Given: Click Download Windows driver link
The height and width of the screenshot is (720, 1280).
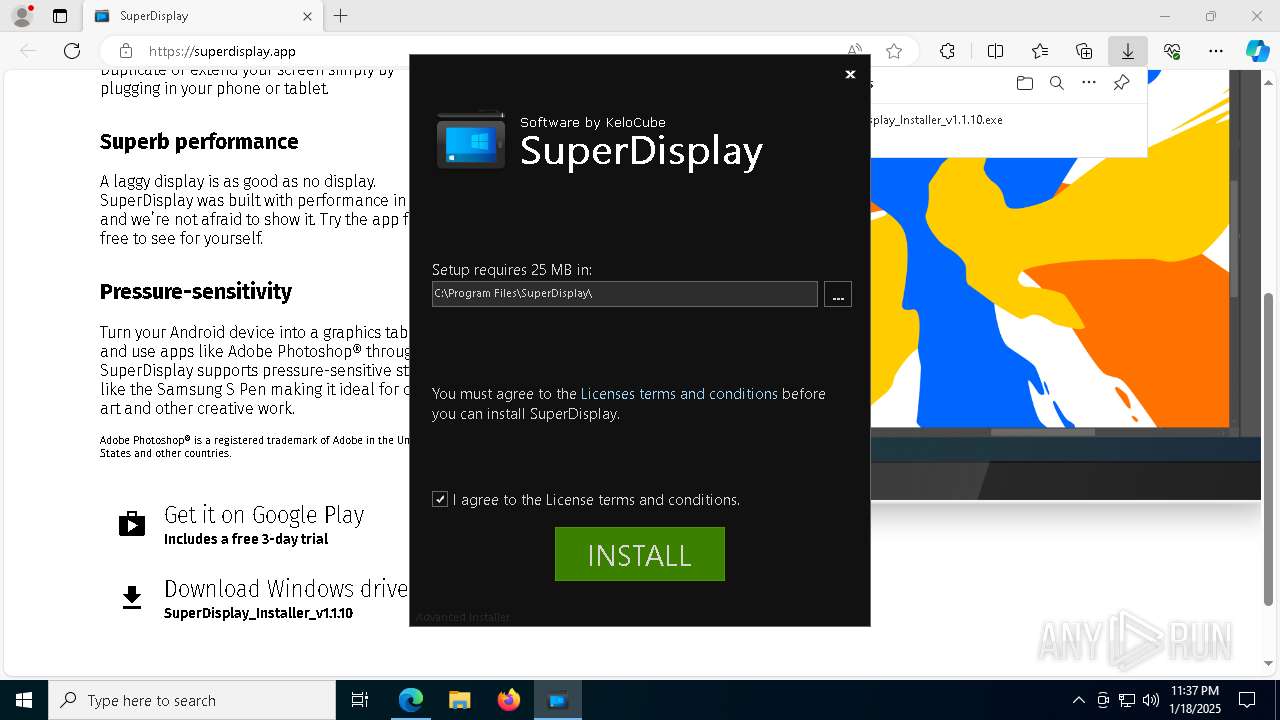Looking at the screenshot, I should (286, 589).
